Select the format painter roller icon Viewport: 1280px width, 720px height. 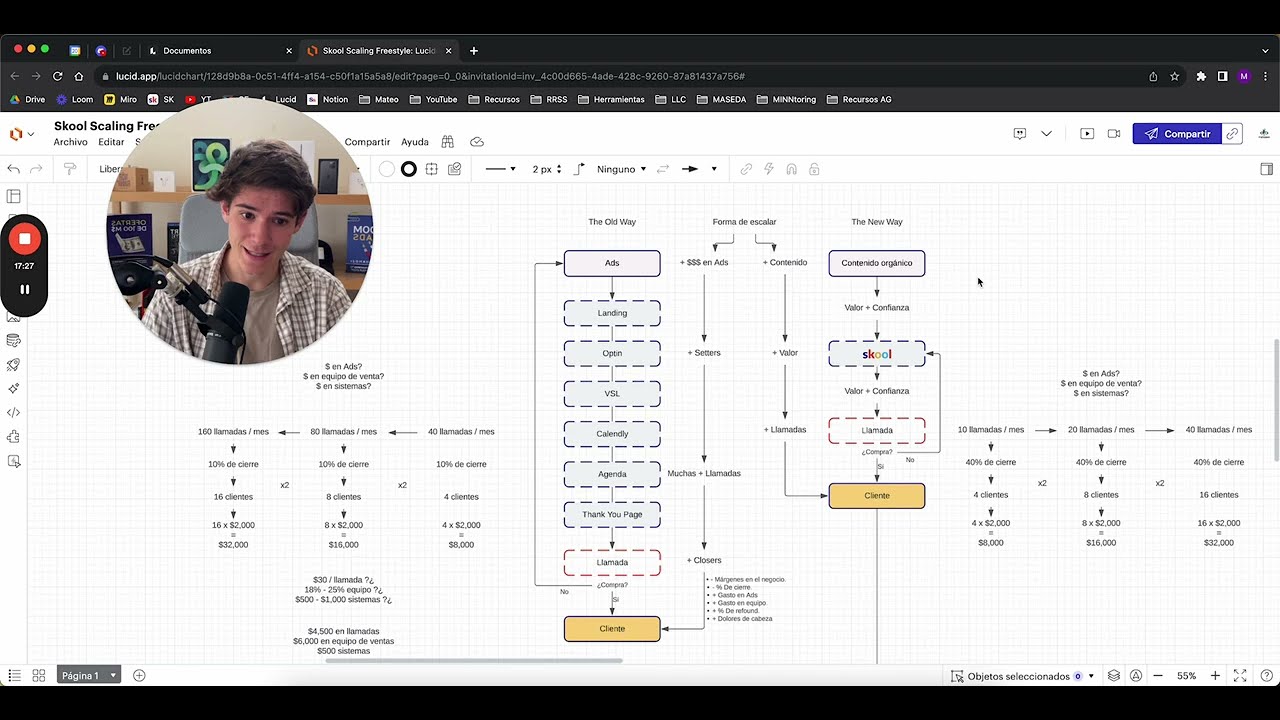(x=70, y=169)
